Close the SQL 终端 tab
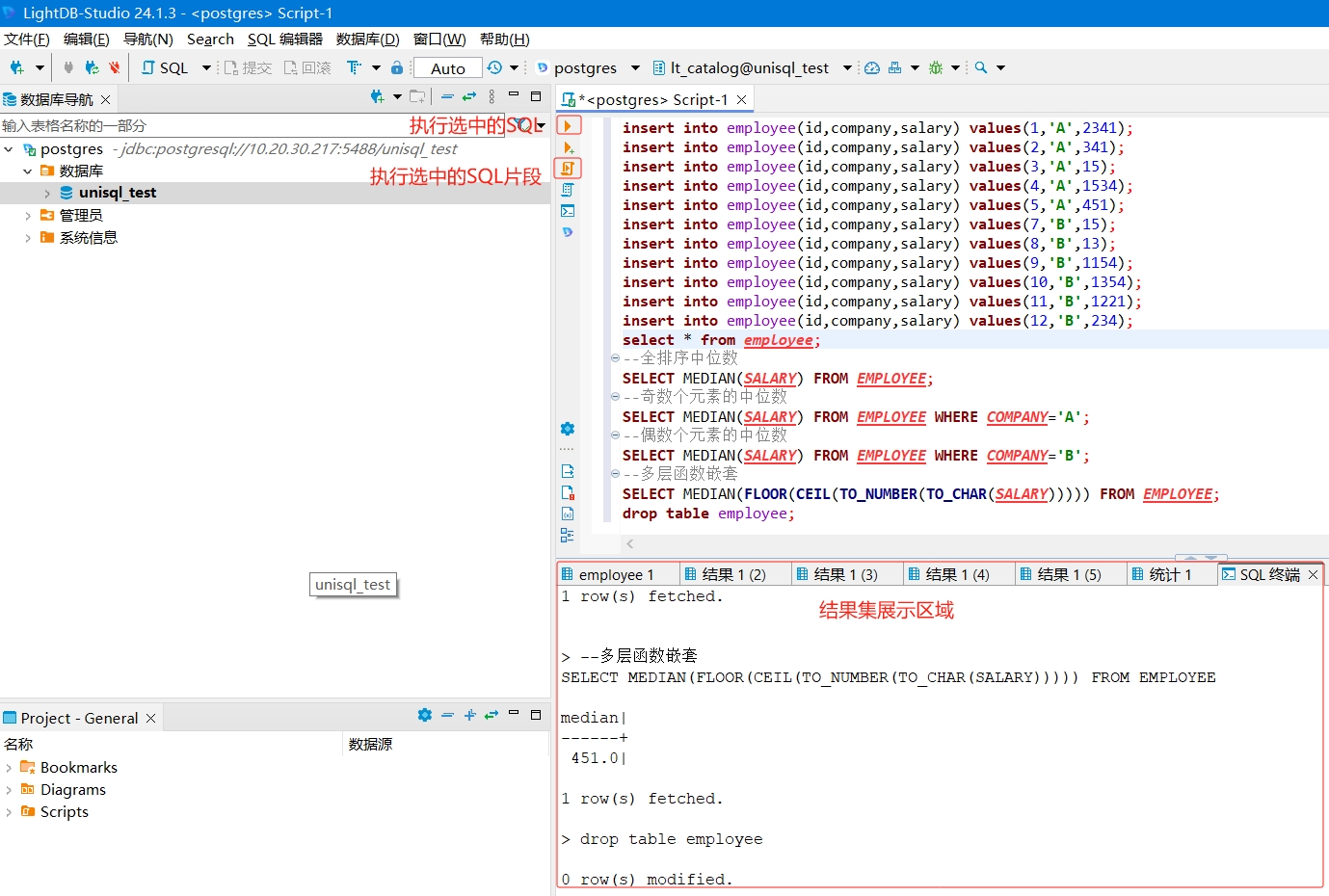The image size is (1329, 896). [1313, 574]
